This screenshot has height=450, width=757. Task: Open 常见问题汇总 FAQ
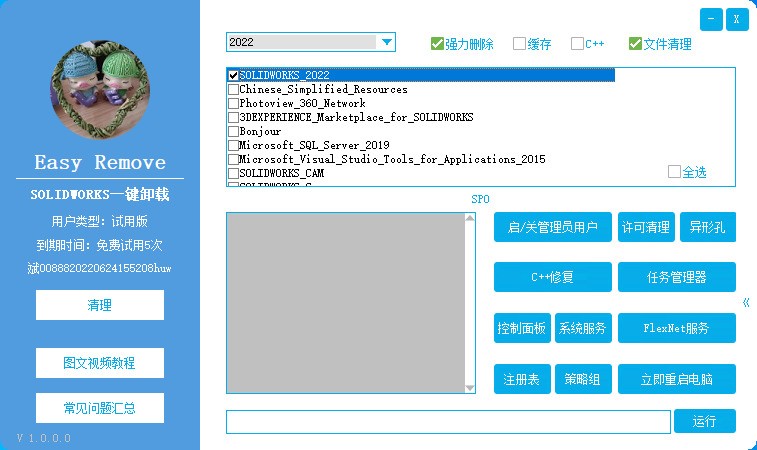pyautogui.click(x=100, y=408)
